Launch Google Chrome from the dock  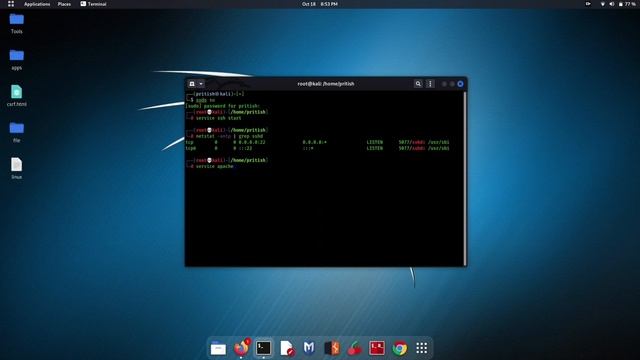[x=400, y=348]
